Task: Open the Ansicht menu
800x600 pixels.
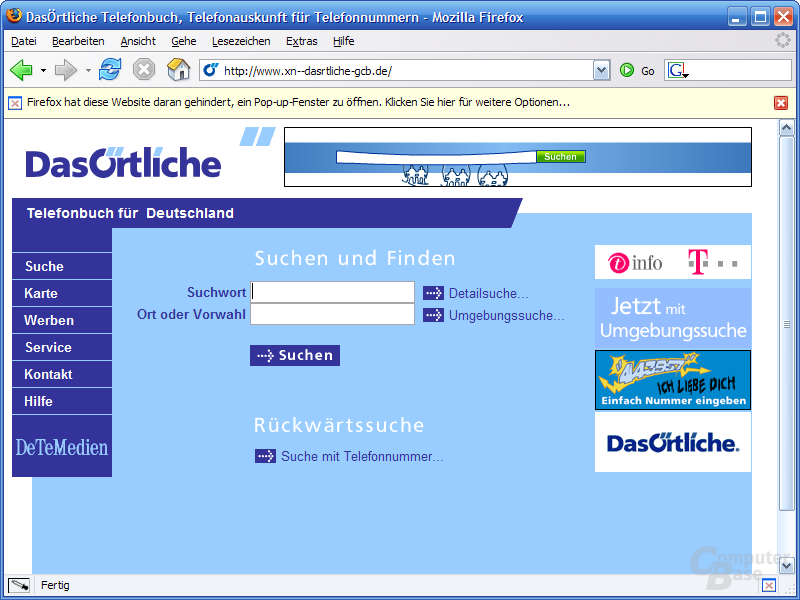Action: (x=138, y=41)
